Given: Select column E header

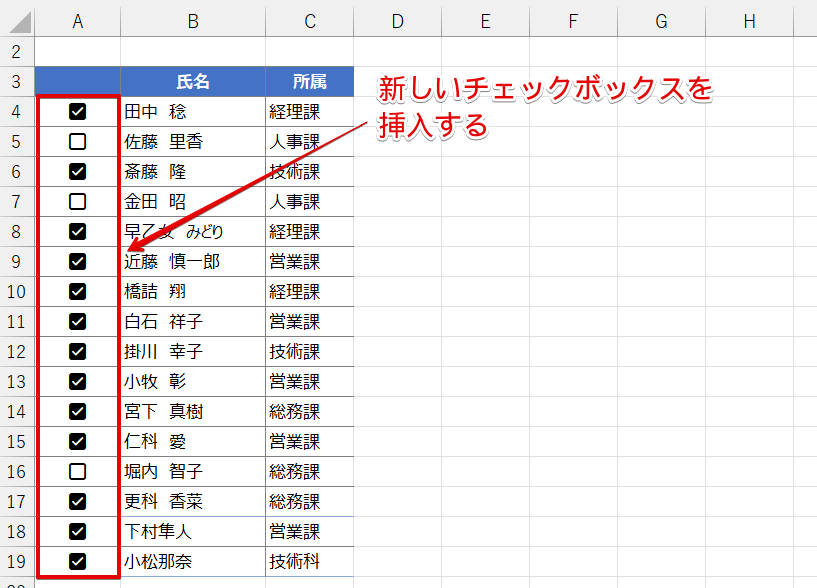Looking at the screenshot, I should tap(486, 22).
